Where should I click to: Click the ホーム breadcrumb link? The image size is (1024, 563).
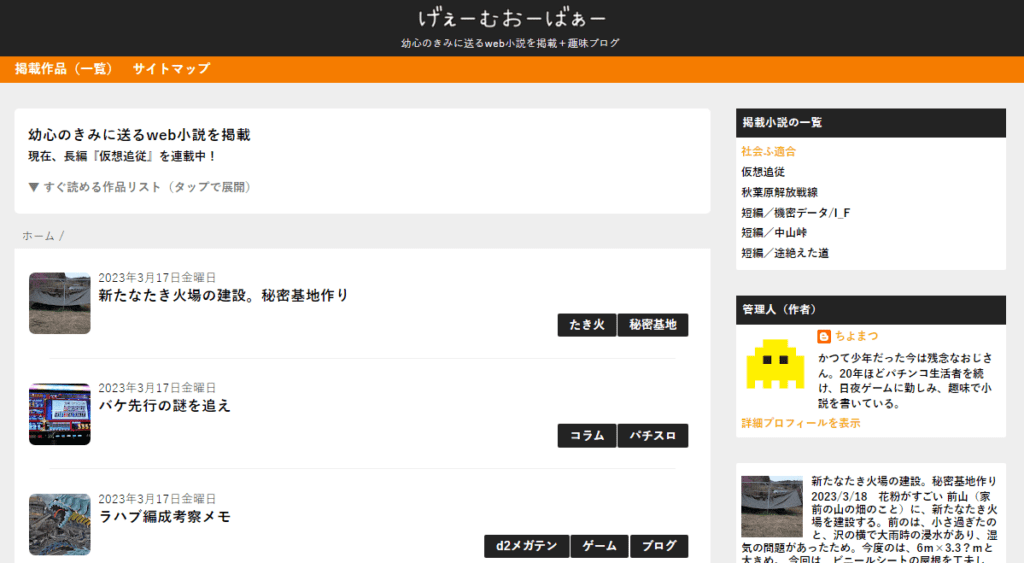click(x=38, y=236)
